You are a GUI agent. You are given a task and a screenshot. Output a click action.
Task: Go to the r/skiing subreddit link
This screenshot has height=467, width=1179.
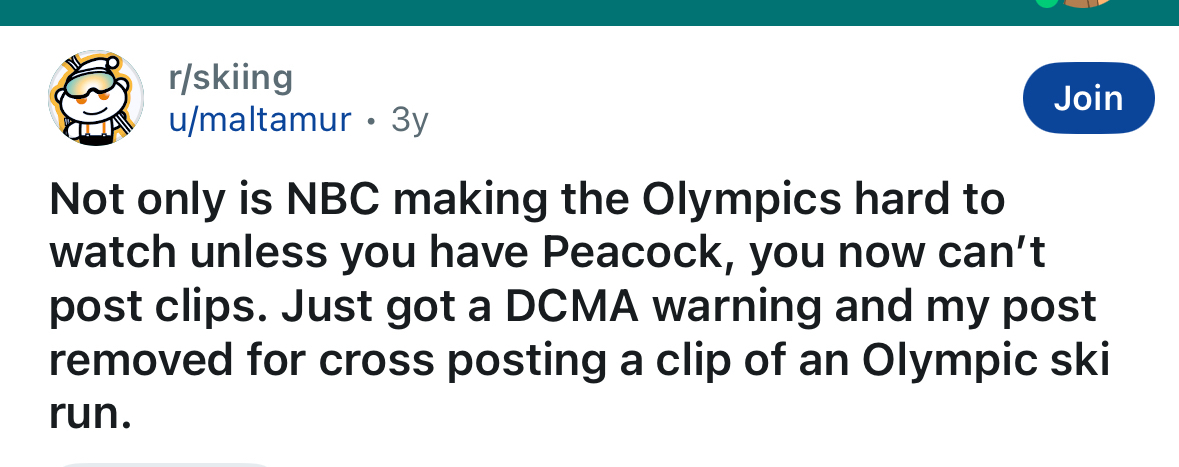point(230,76)
